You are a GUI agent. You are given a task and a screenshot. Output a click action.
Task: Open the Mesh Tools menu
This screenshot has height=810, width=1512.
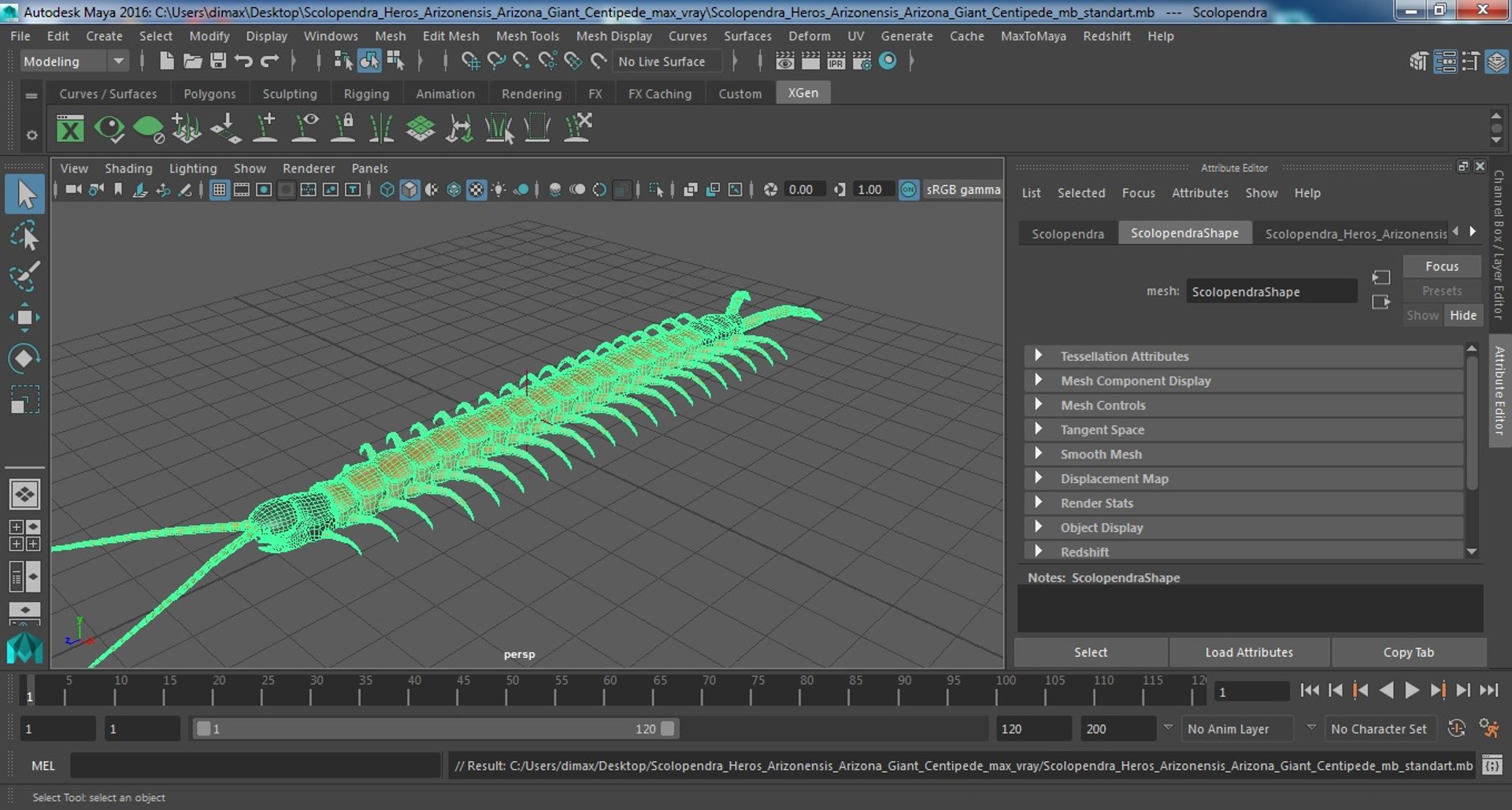pyautogui.click(x=527, y=36)
